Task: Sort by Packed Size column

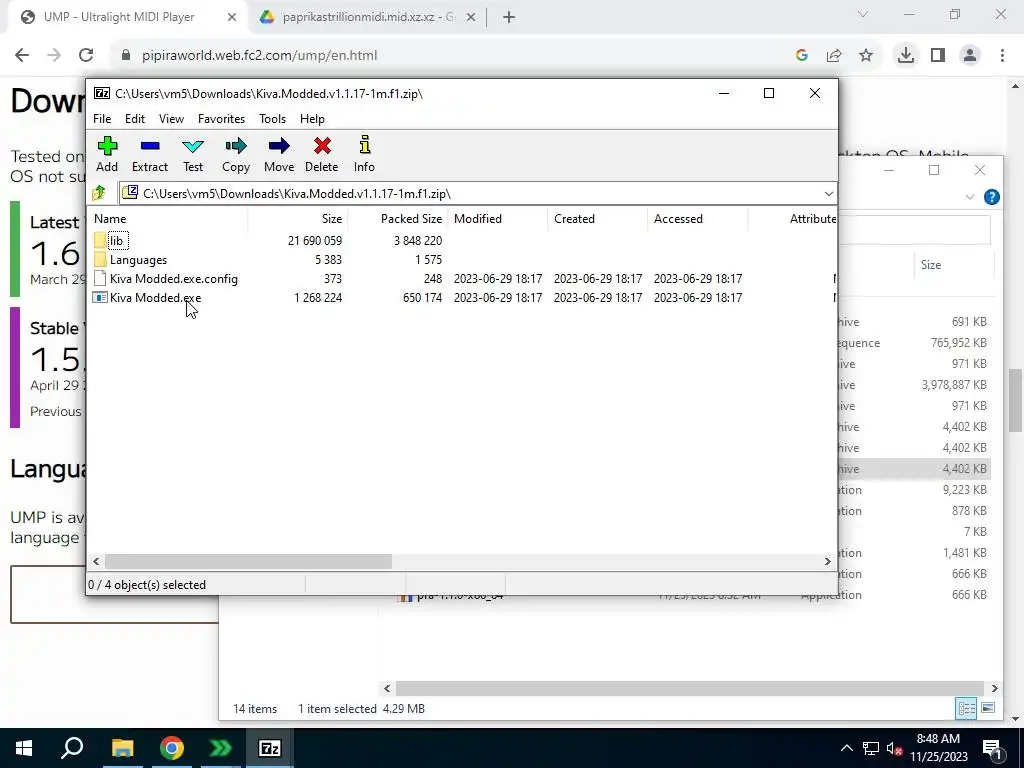Action: [398, 219]
